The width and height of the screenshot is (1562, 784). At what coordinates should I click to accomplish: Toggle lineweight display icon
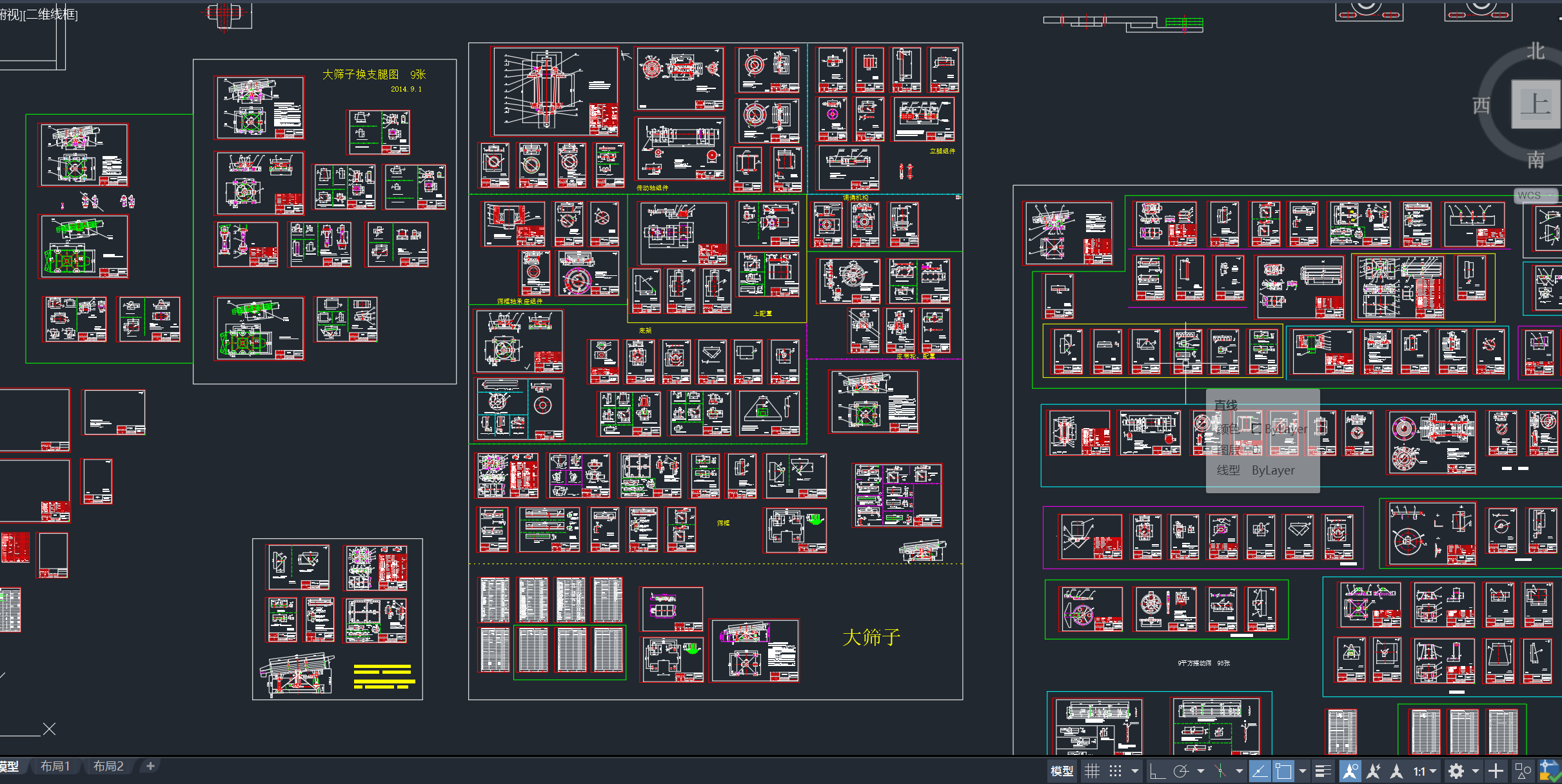click(1323, 771)
